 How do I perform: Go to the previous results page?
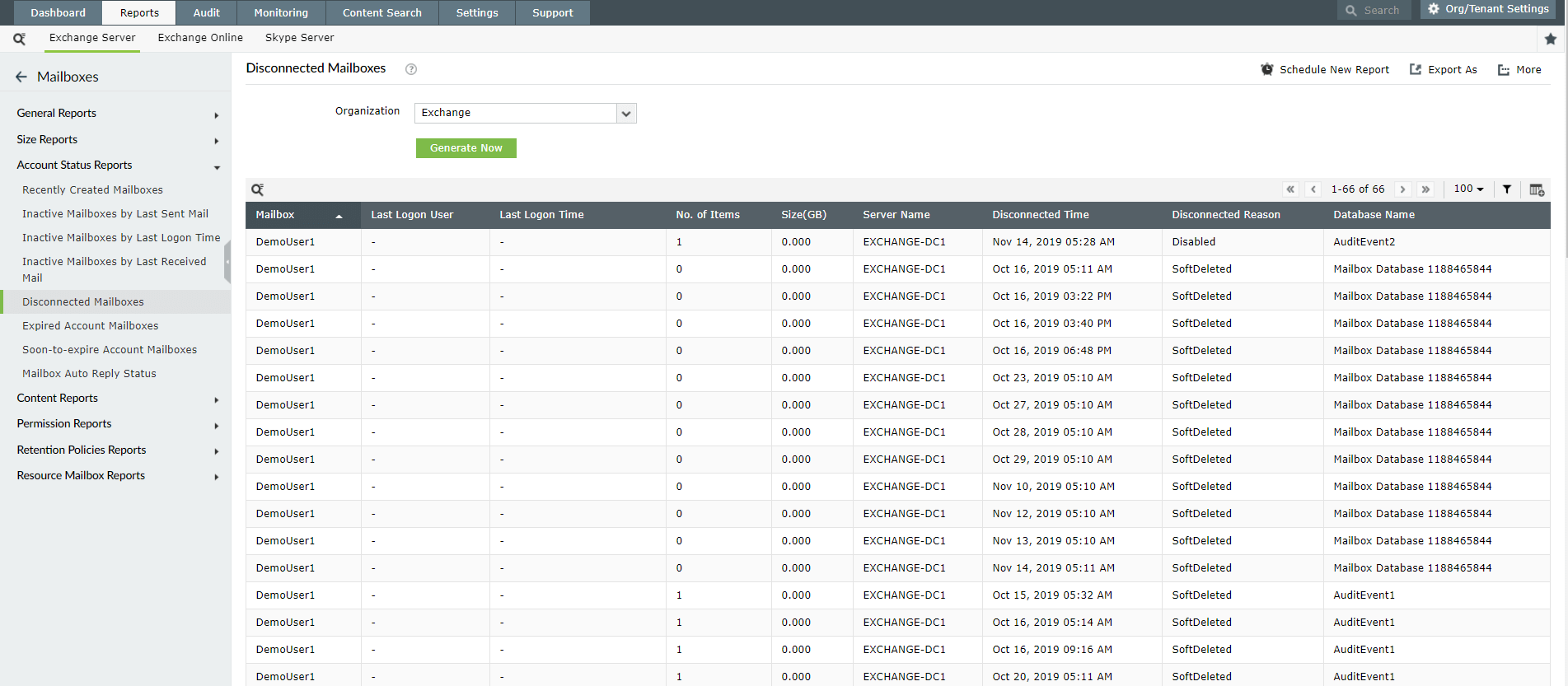tap(1313, 189)
